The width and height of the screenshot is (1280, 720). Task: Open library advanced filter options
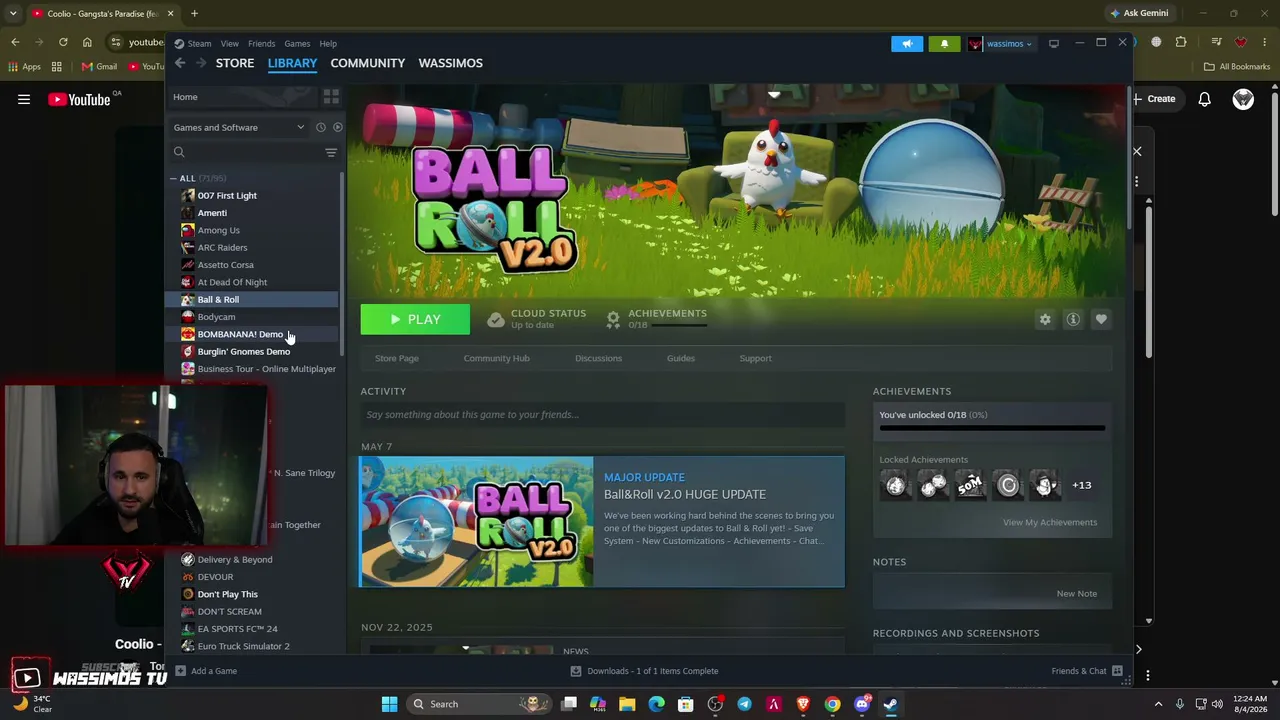click(331, 152)
